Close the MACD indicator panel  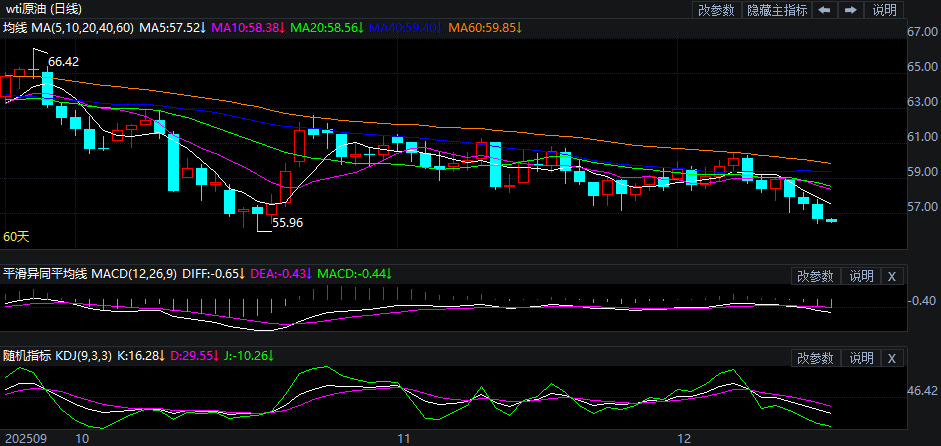892,276
